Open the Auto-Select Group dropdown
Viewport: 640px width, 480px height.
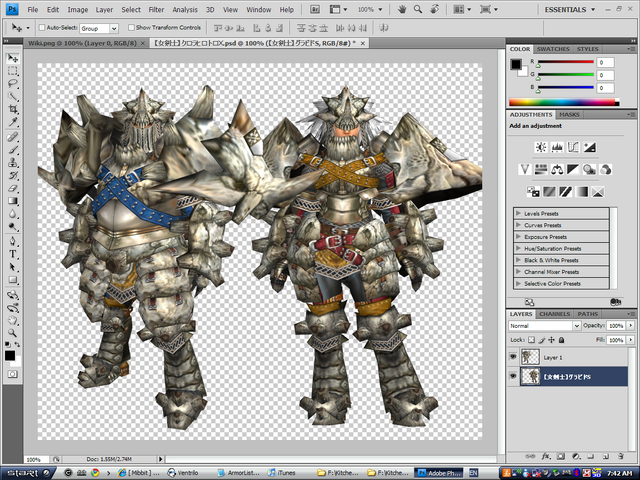click(x=114, y=28)
